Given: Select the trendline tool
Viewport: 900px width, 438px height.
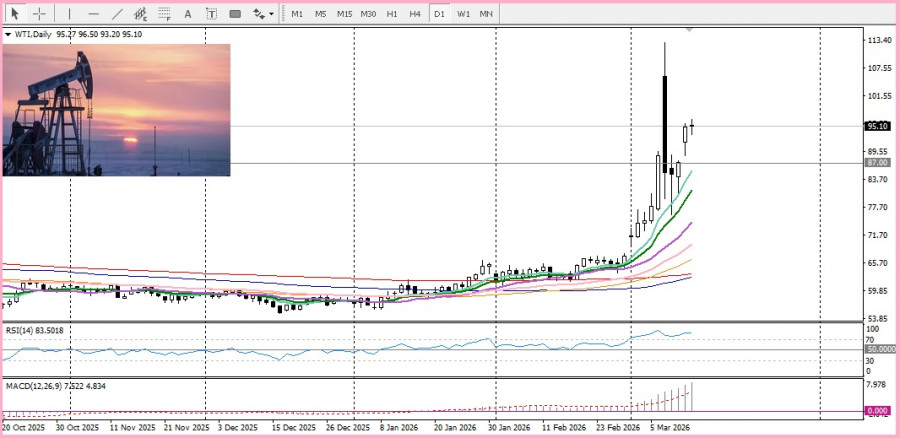Looking at the screenshot, I should pyautogui.click(x=117, y=14).
